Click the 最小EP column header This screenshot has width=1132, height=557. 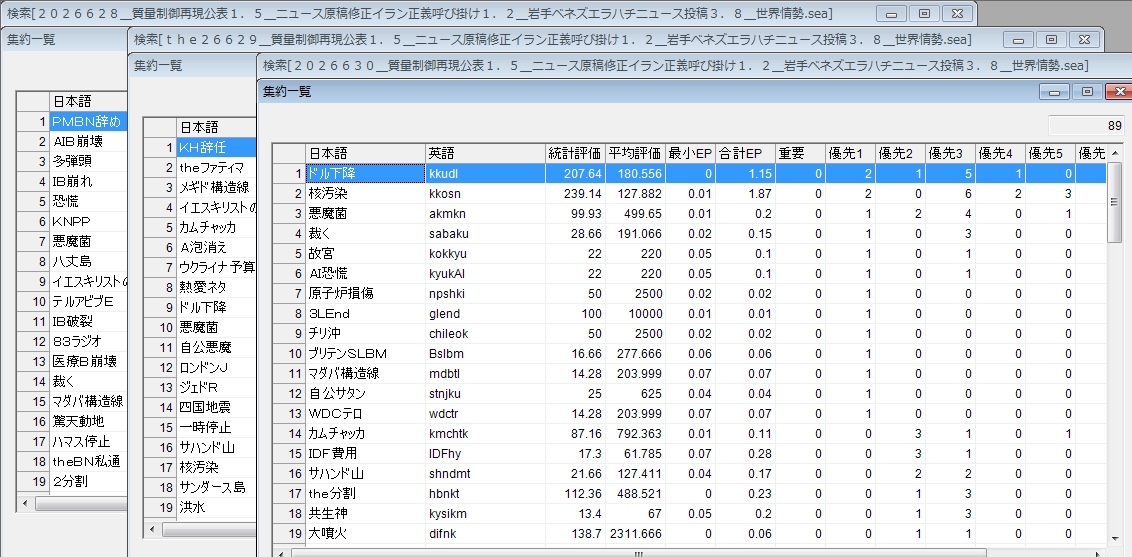[690, 154]
